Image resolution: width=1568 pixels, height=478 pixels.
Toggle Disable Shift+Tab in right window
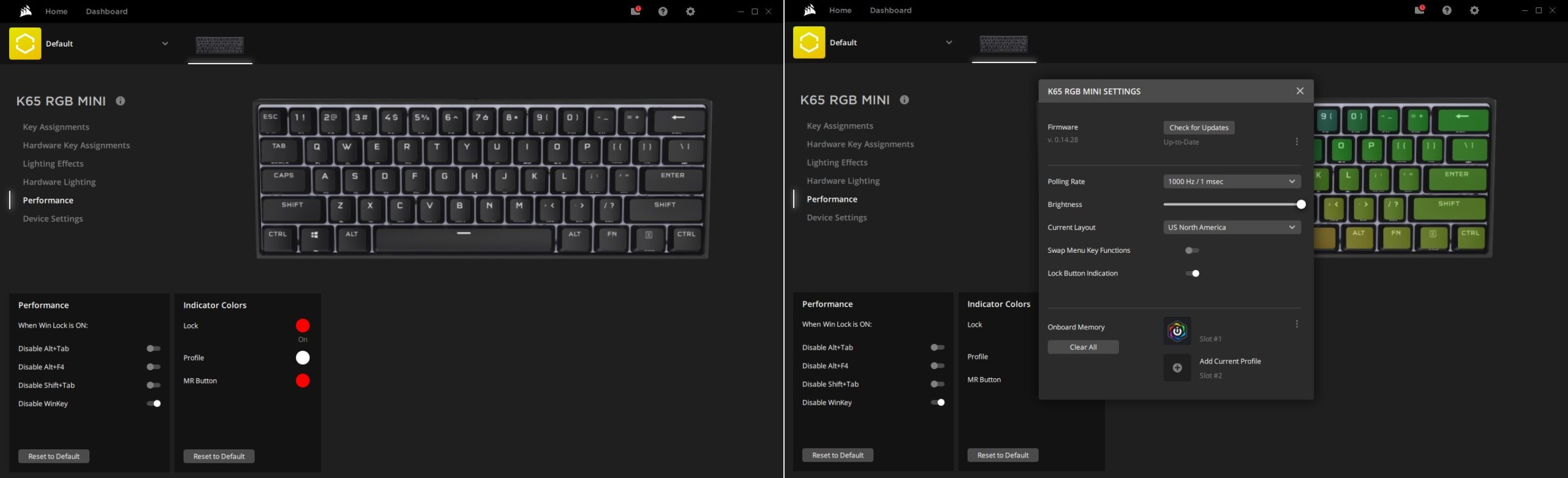(x=937, y=384)
